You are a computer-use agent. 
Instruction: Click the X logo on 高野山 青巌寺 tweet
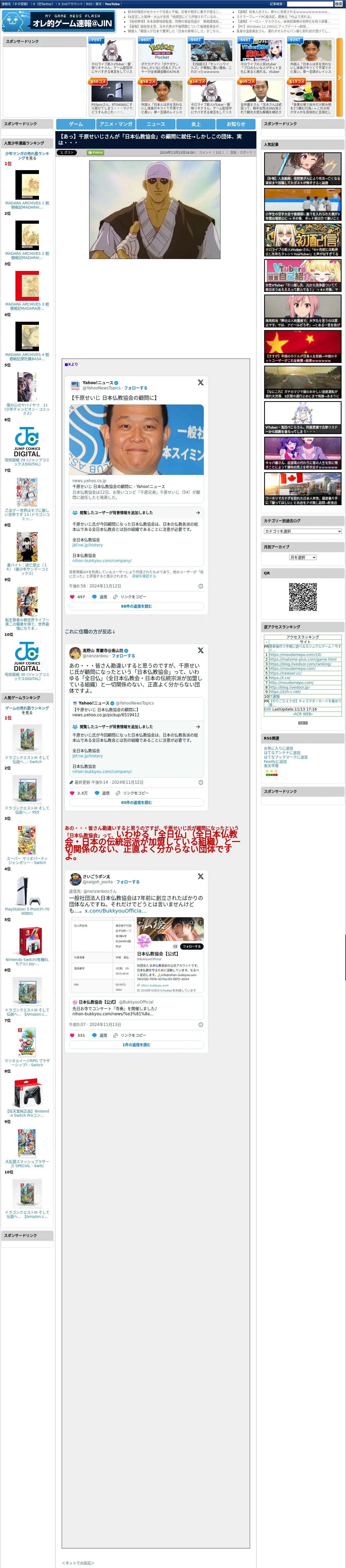coord(200,650)
